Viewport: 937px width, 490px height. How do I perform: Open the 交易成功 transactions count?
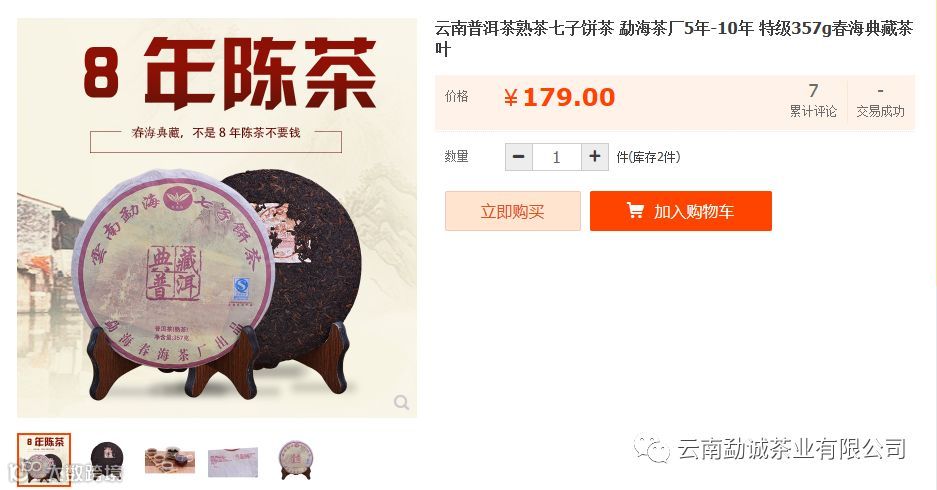(880, 101)
